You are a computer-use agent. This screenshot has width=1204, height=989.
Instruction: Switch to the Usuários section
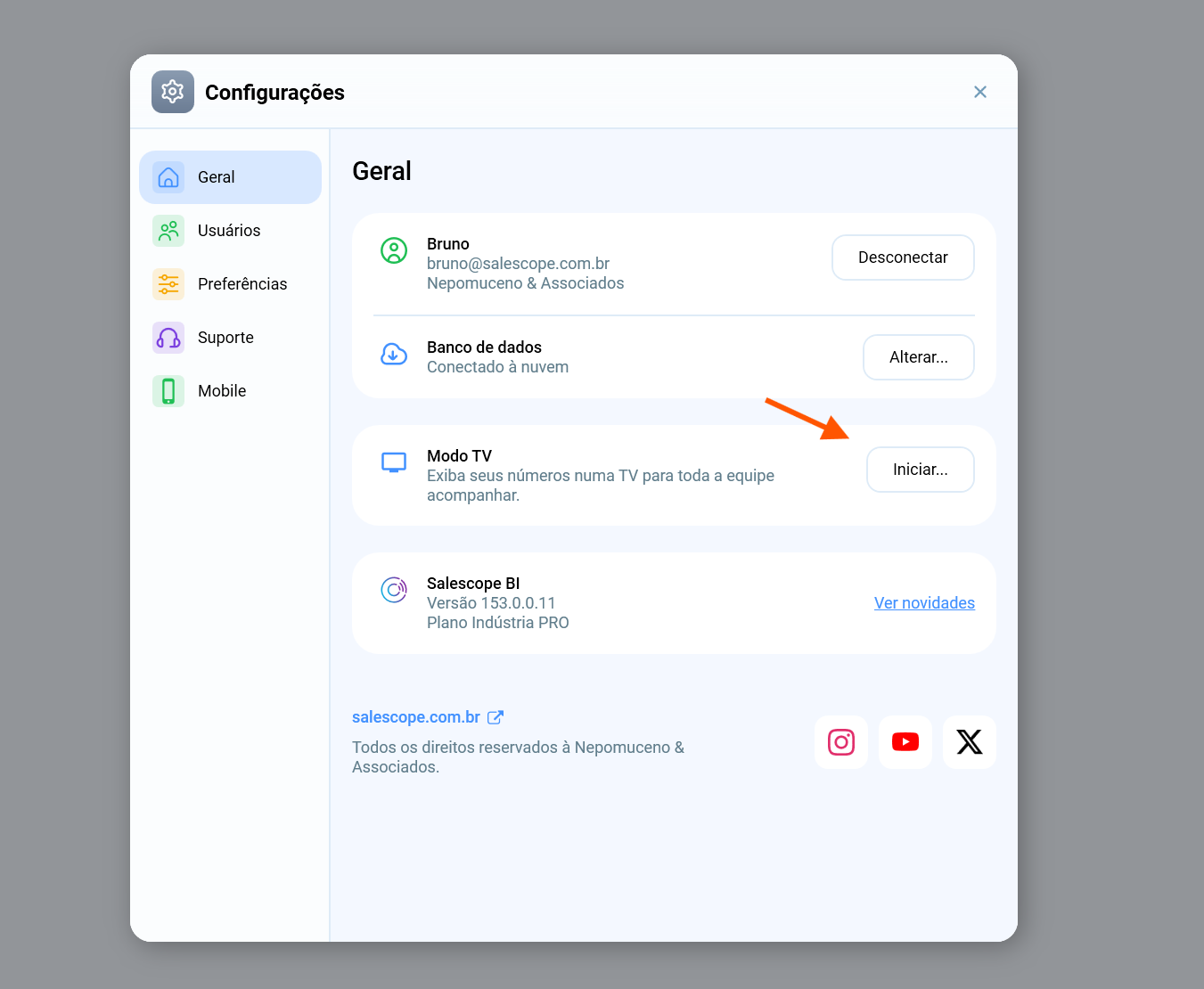tap(230, 231)
